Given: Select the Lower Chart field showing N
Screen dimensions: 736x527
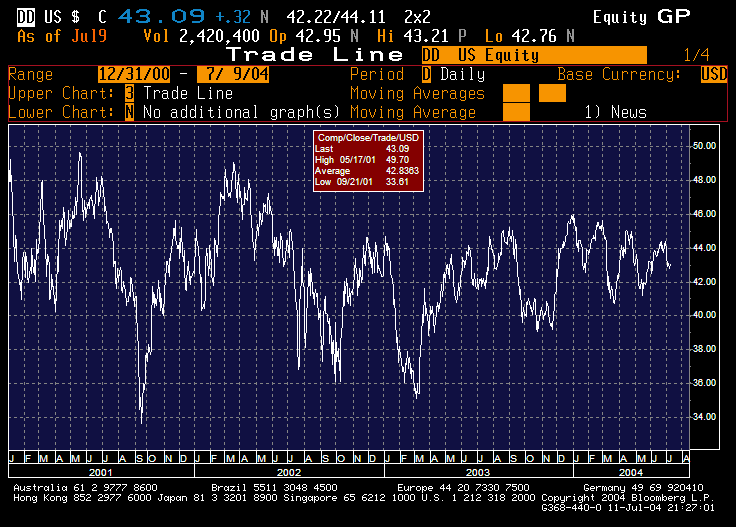Looking at the screenshot, I should tap(129, 112).
